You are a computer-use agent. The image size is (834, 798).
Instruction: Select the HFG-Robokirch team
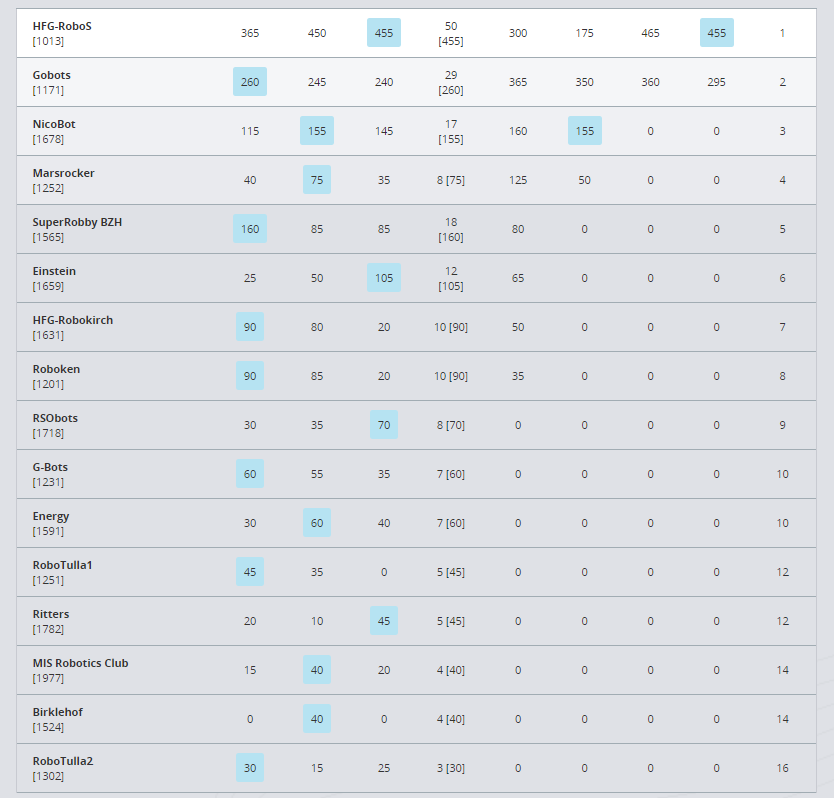coord(73,320)
